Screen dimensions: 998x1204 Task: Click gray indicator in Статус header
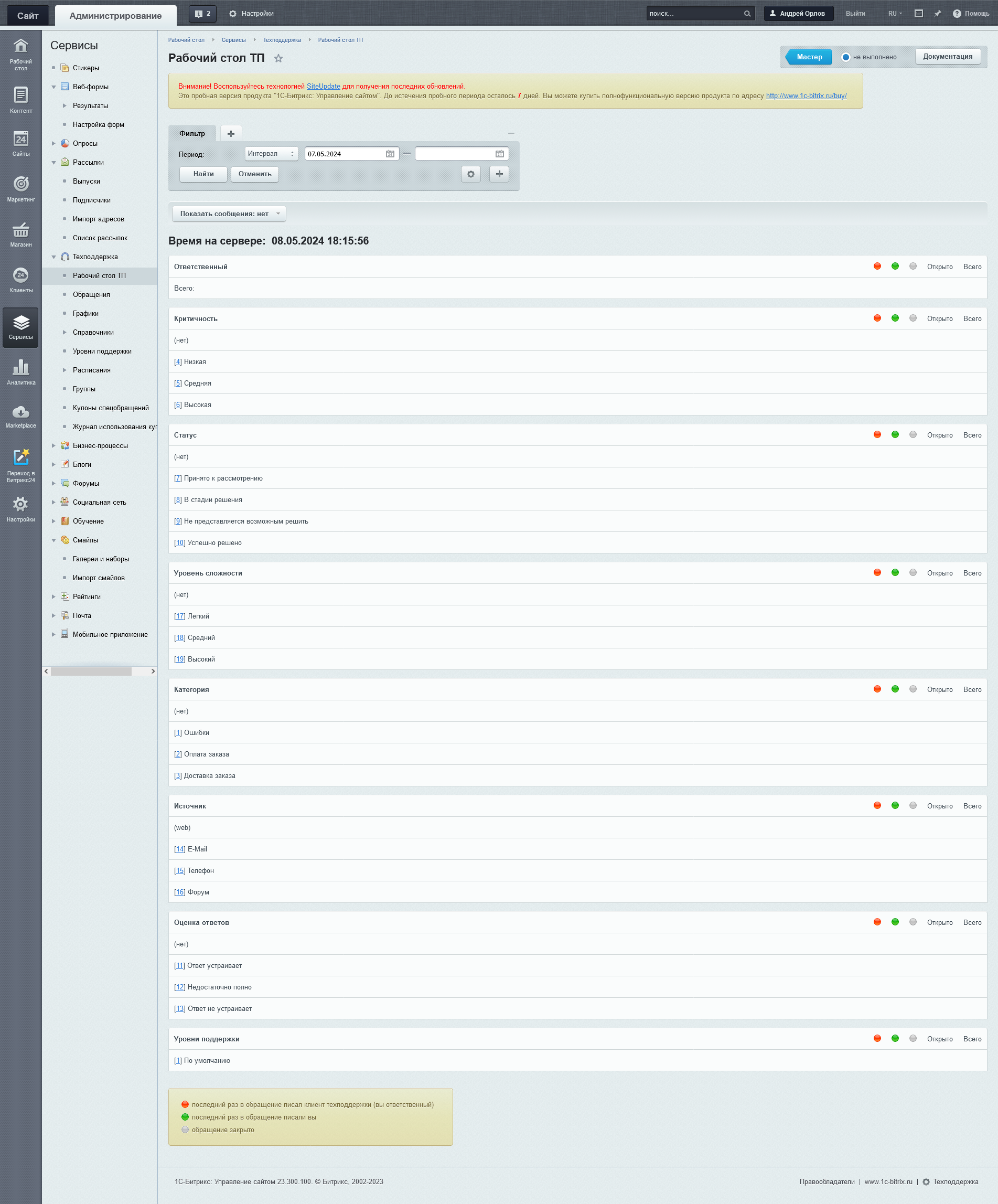(x=913, y=434)
